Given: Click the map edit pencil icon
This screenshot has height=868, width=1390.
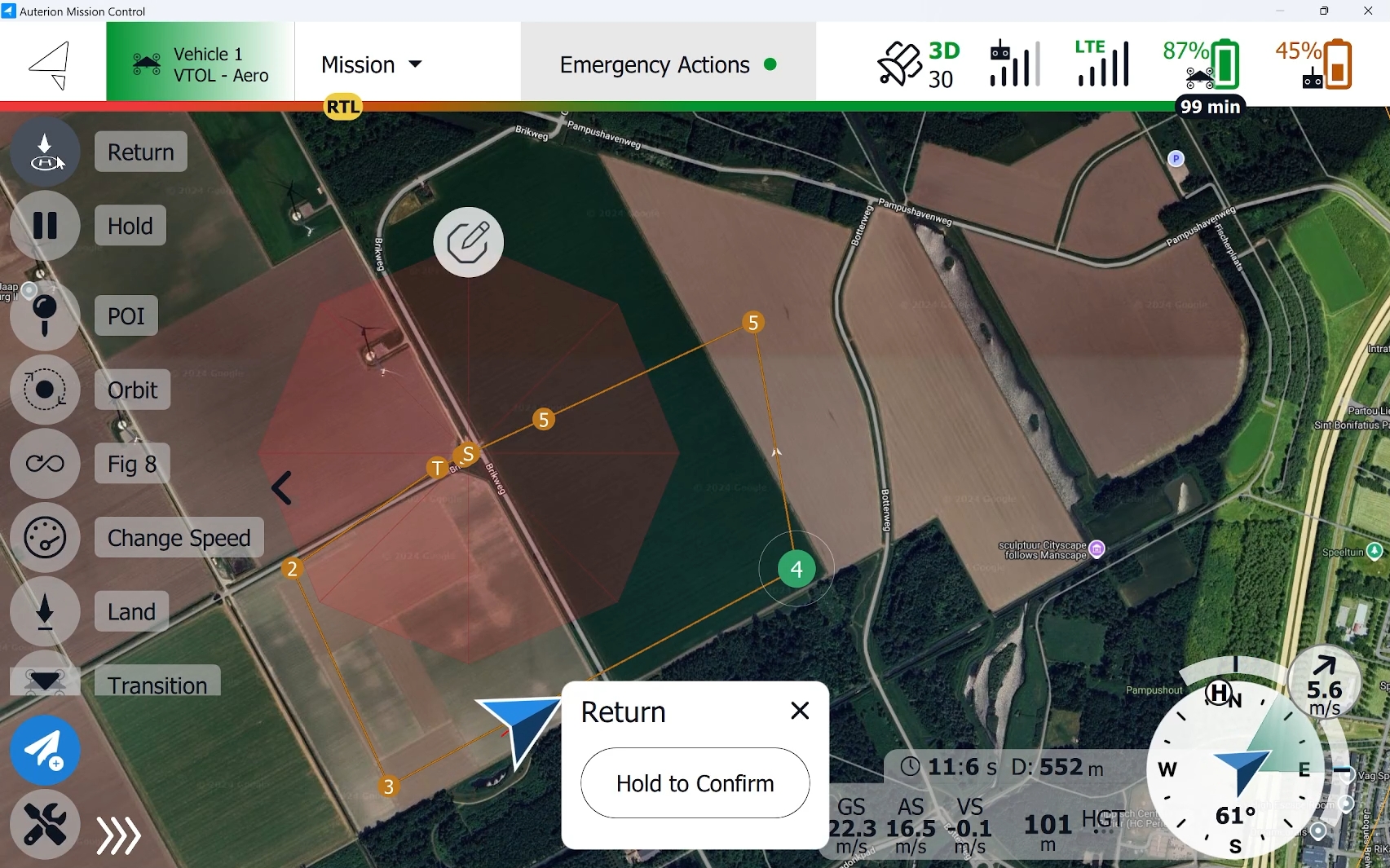Looking at the screenshot, I should click(x=469, y=242).
